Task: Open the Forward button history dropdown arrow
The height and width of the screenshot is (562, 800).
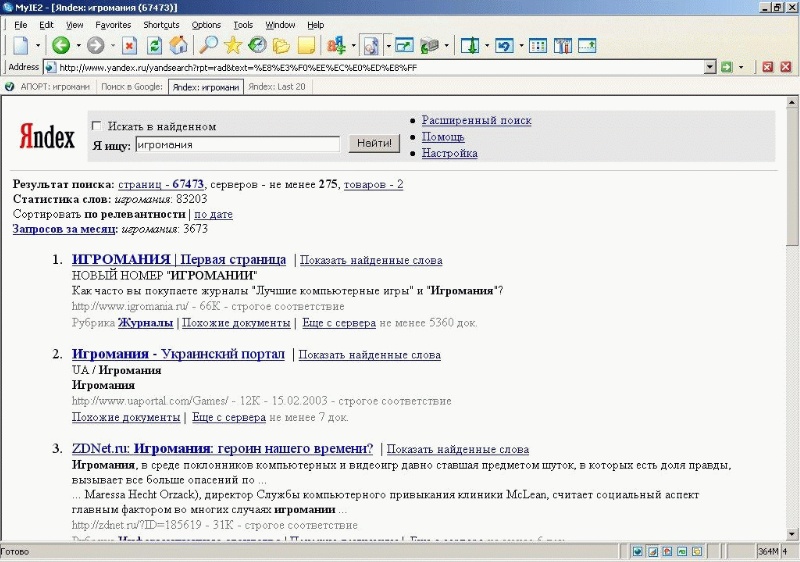Action: 113,46
